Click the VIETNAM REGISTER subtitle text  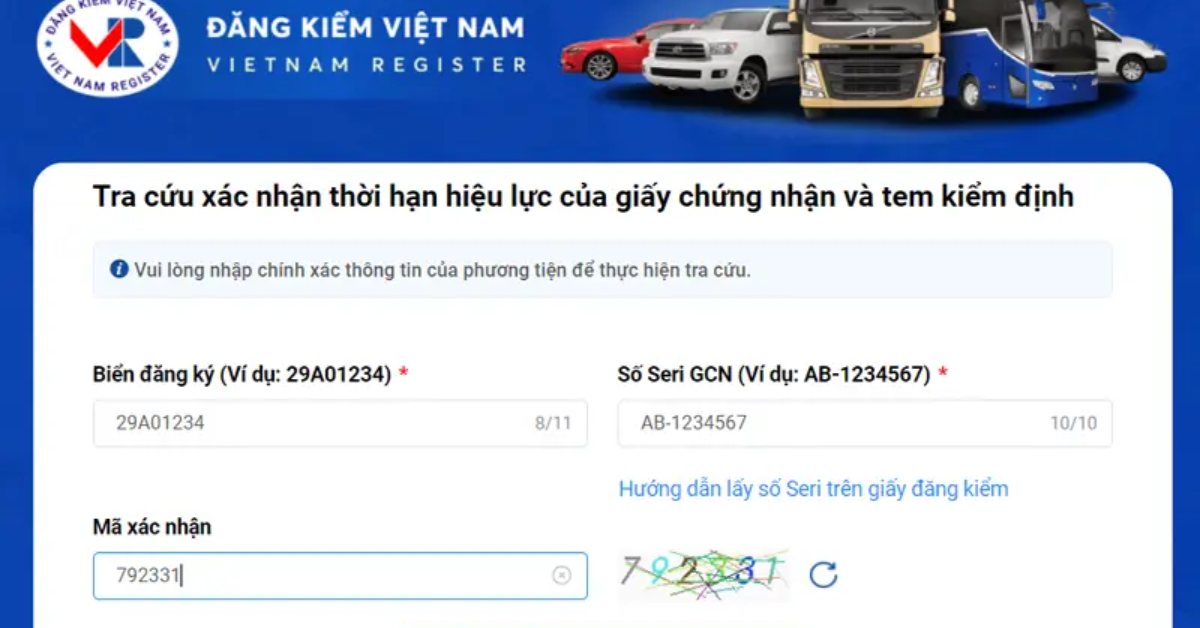(367, 65)
